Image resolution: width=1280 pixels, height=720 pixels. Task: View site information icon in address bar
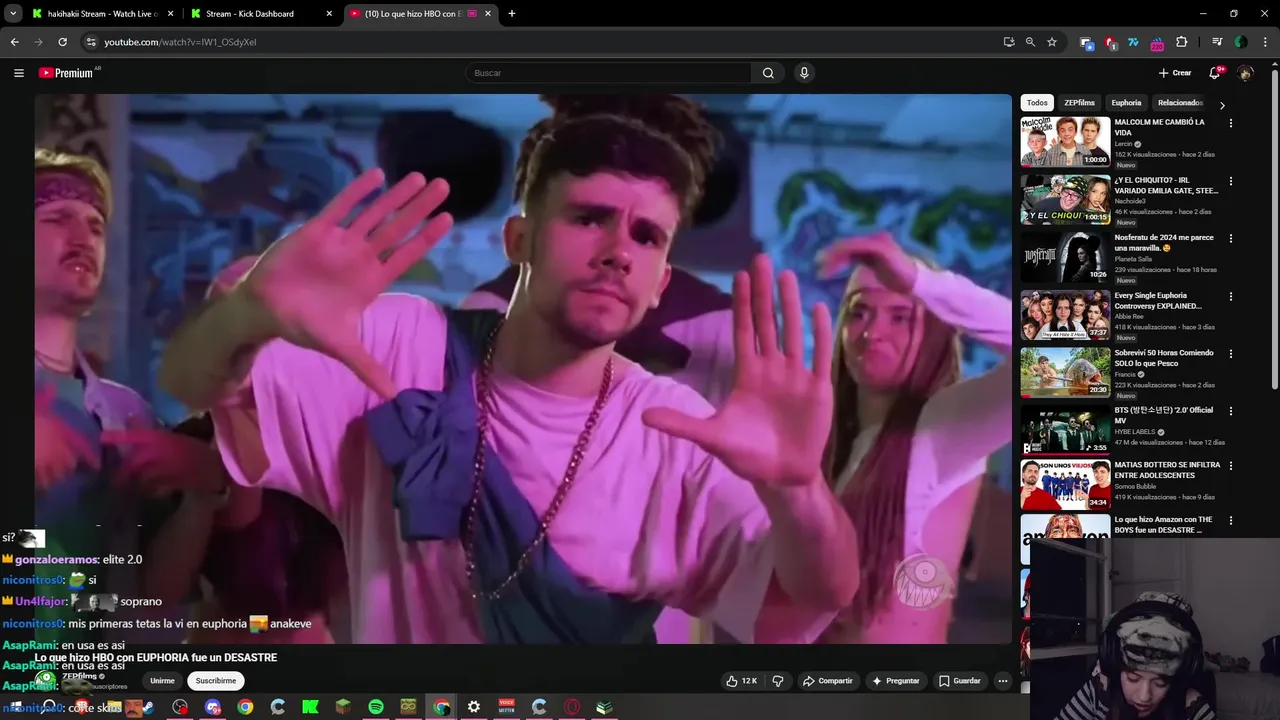coord(91,42)
